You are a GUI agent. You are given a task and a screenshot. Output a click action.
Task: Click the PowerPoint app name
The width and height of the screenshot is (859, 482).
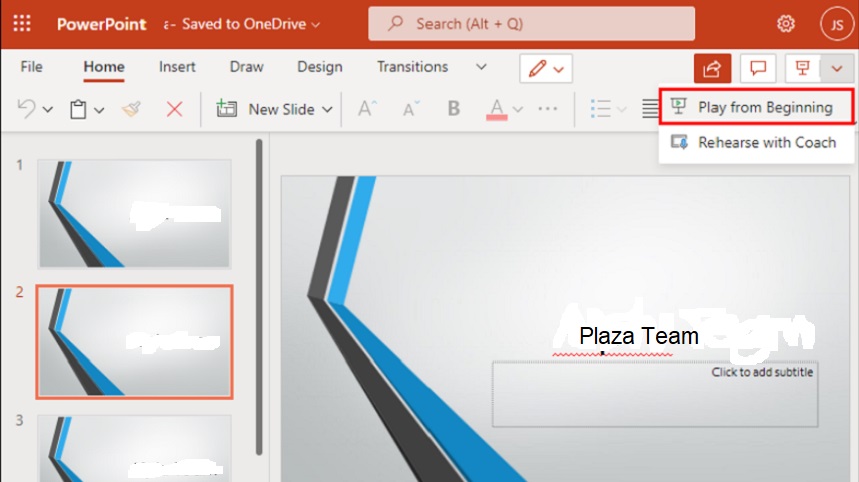[x=101, y=24]
